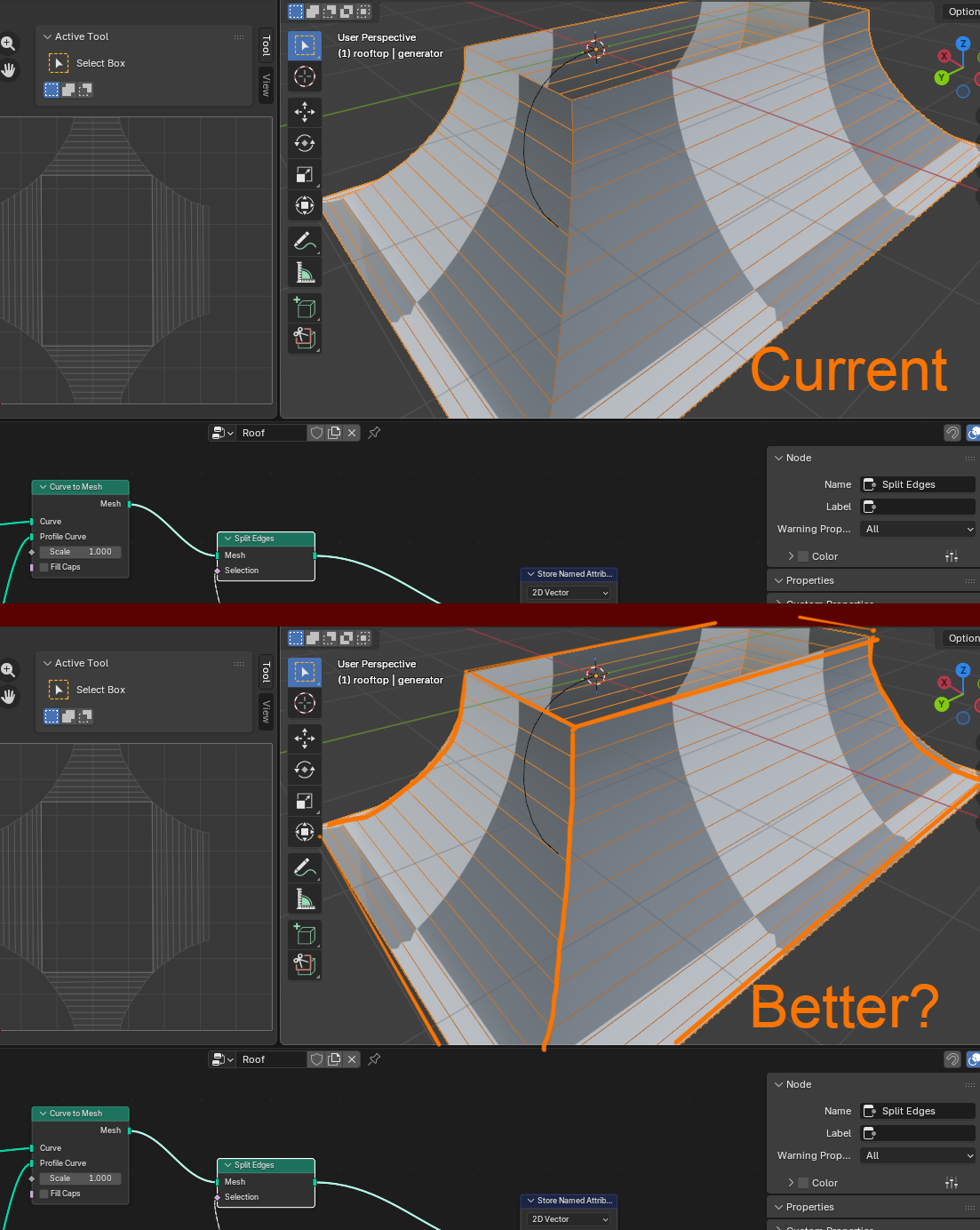This screenshot has width=980, height=1230.
Task: Select the Scale tool in the Better? viewport
Action: pyautogui.click(x=305, y=801)
